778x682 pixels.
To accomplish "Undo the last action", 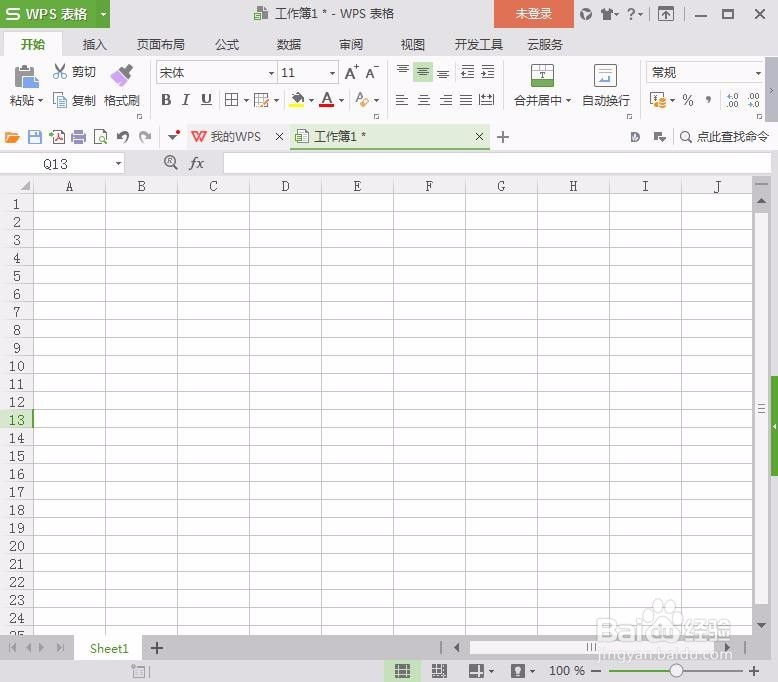I will tap(123, 137).
